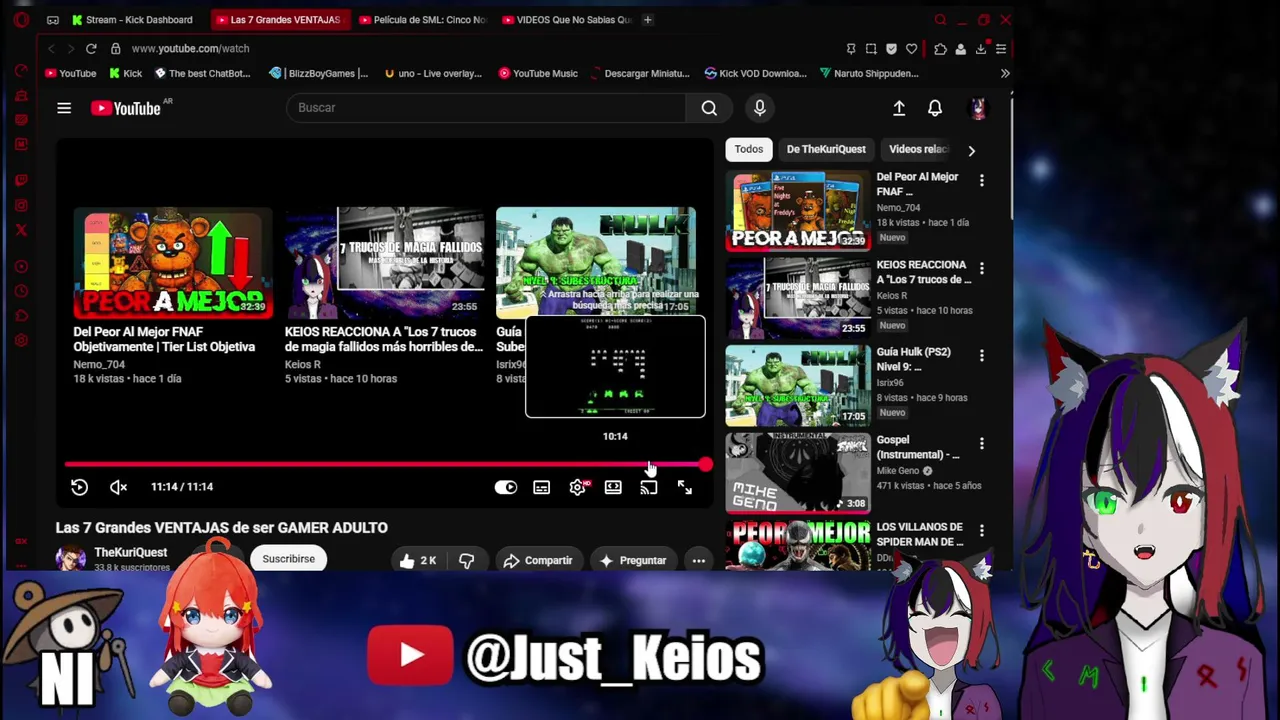Open more actions under the video
The image size is (1280, 720).
[x=699, y=560]
